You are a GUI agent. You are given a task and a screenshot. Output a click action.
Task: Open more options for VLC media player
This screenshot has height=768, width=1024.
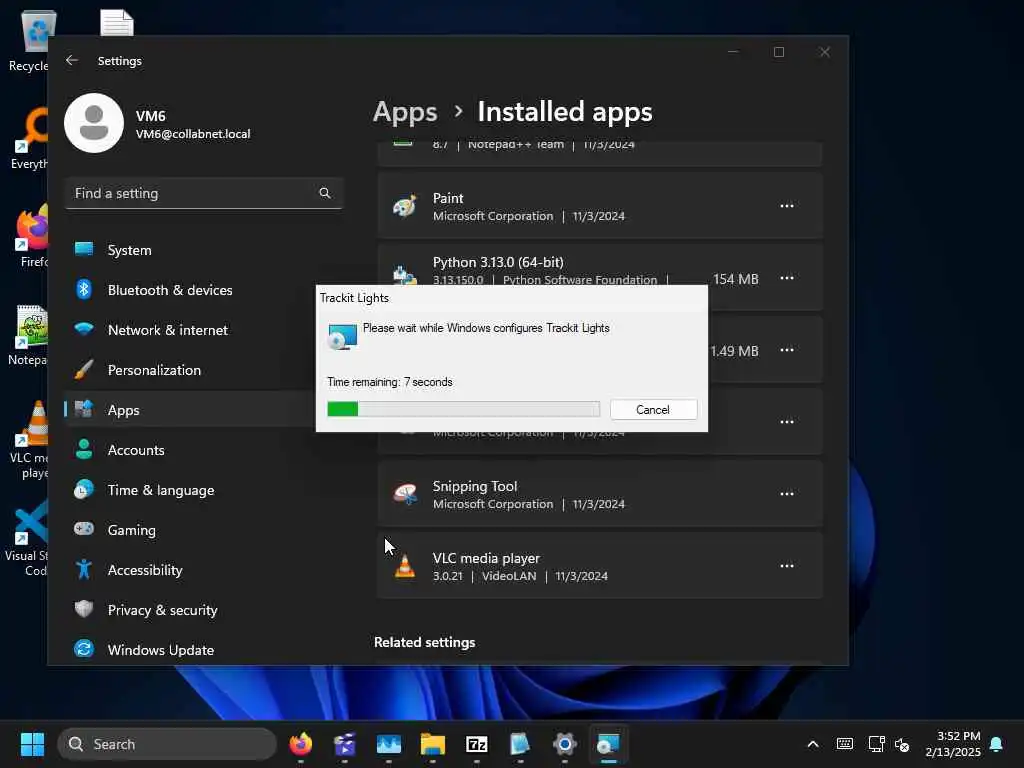point(787,566)
